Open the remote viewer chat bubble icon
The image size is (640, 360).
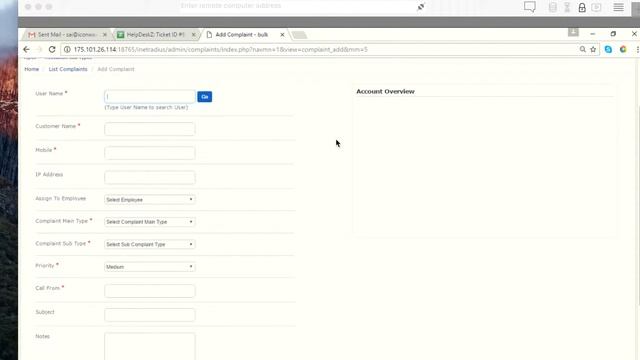pyautogui.click(x=530, y=7)
